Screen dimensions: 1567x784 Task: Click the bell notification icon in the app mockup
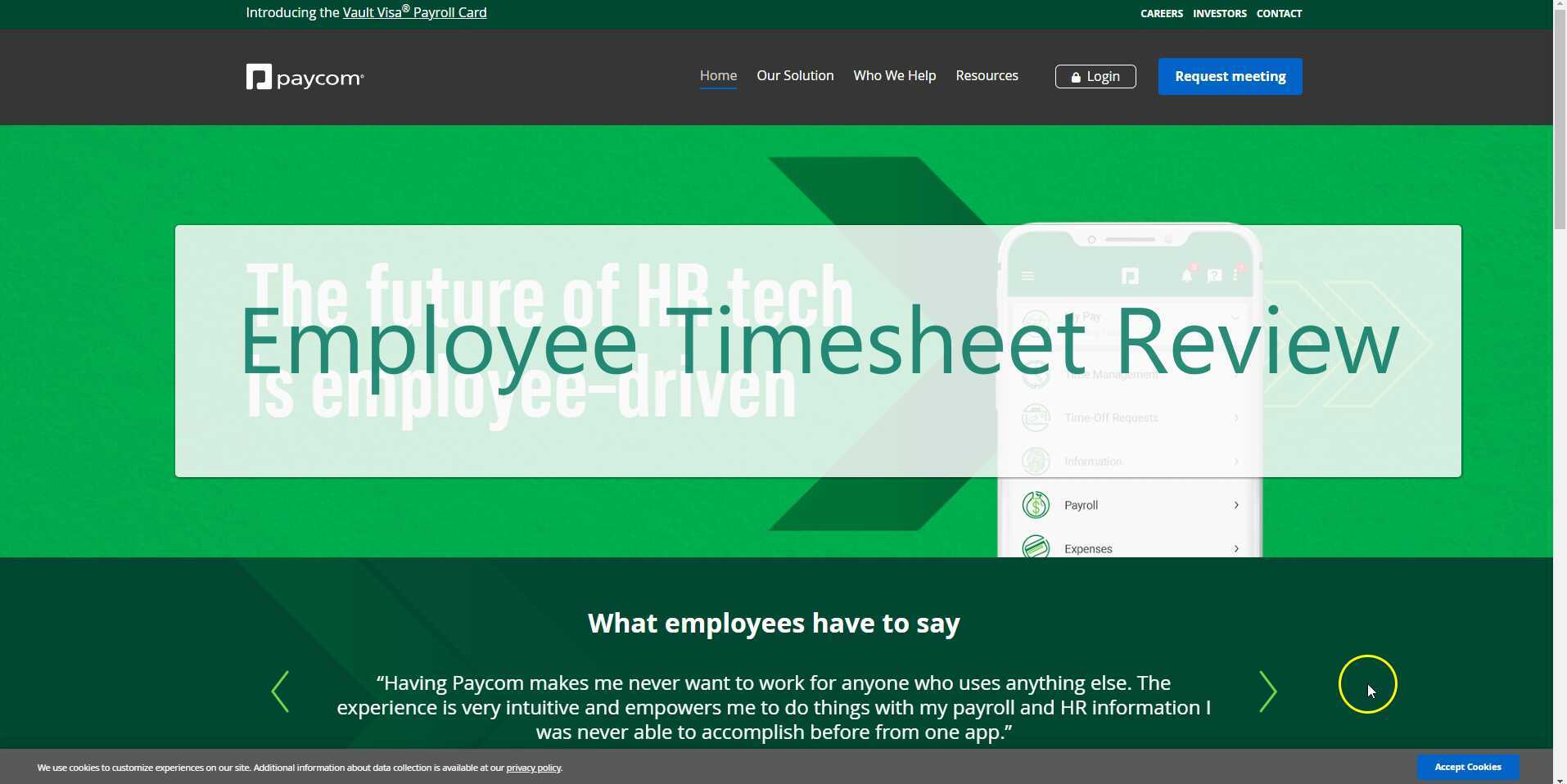point(1187,275)
